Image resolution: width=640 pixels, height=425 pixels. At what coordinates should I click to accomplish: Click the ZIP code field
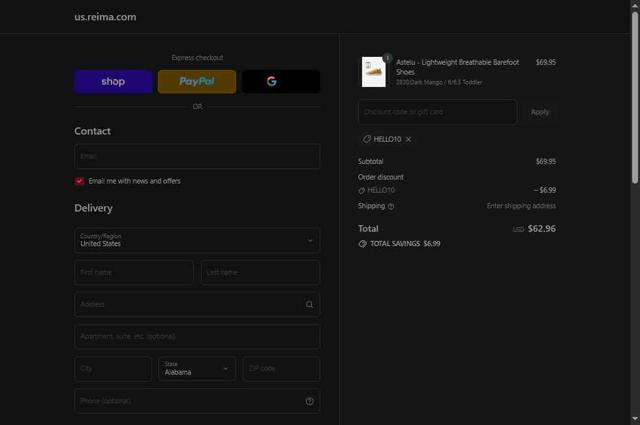pyautogui.click(x=281, y=369)
